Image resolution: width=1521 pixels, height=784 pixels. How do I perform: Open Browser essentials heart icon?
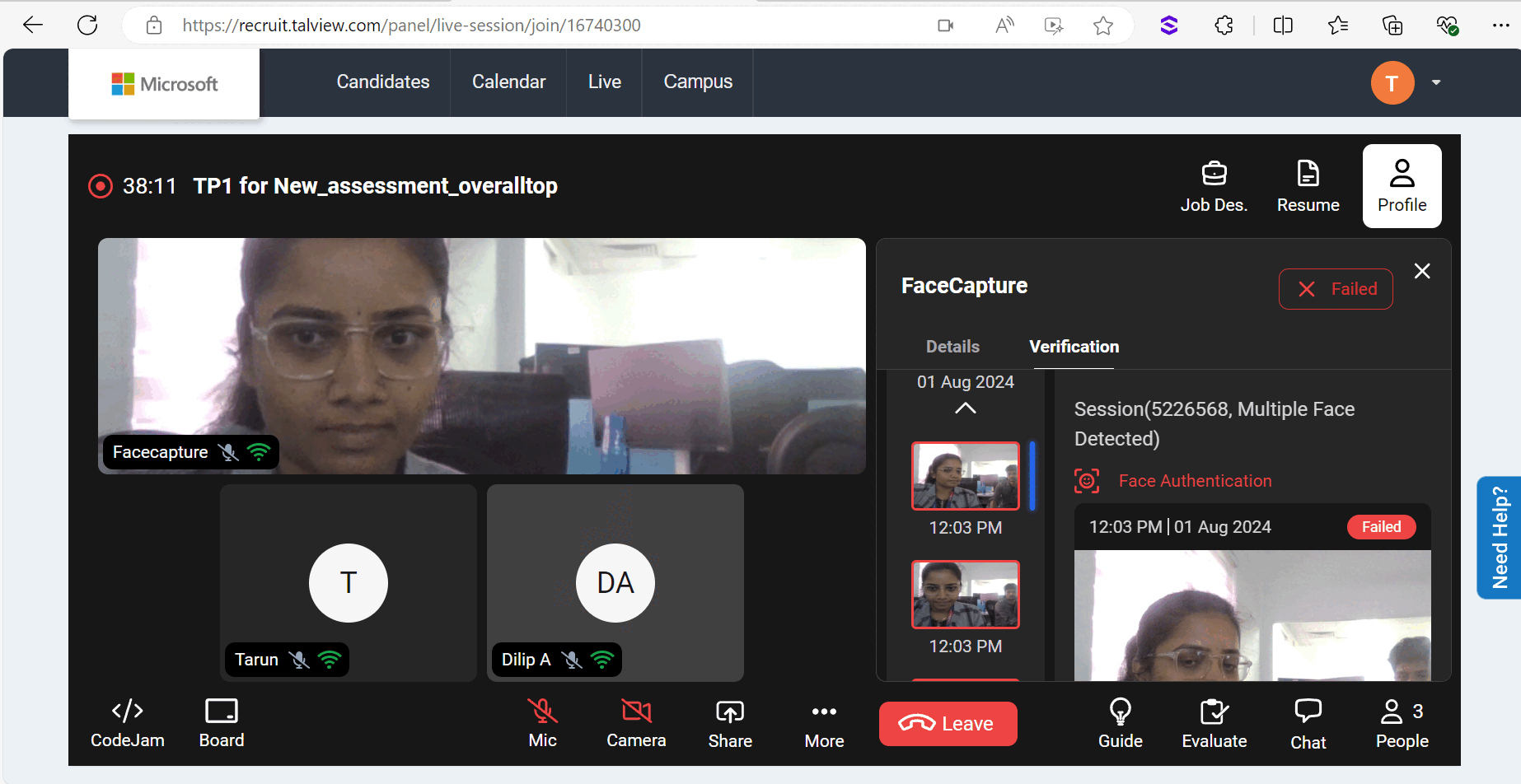pos(1448,26)
